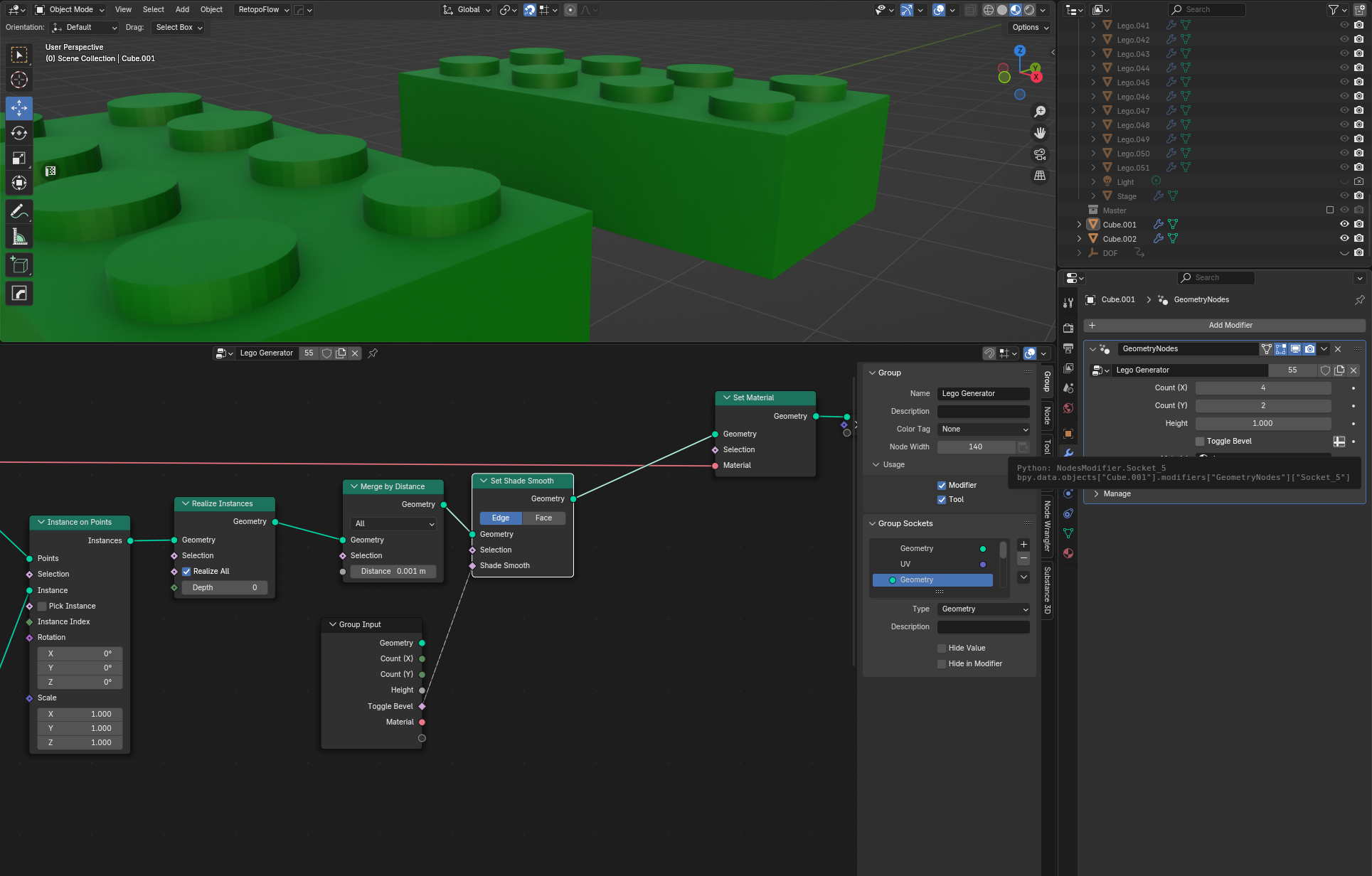Viewport: 1372px width, 876px height.
Task: Select the Annotate tool
Action: (19, 211)
